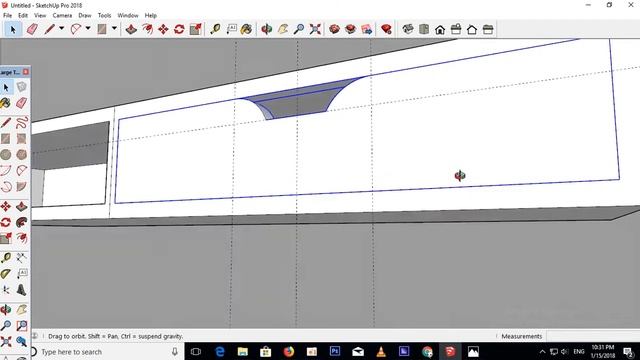Select the Protractor in the Large Tool Set
This screenshot has height=360, width=640.
click(5, 274)
